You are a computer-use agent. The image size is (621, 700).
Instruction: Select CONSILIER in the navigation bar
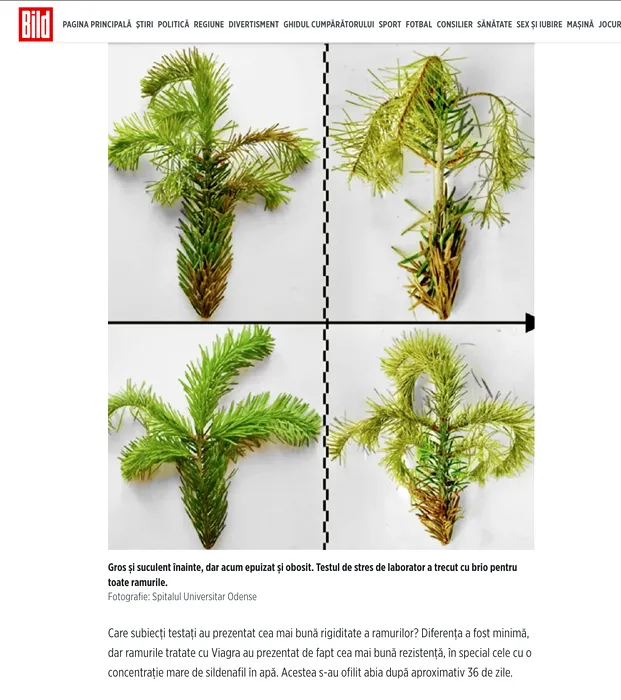454,25
